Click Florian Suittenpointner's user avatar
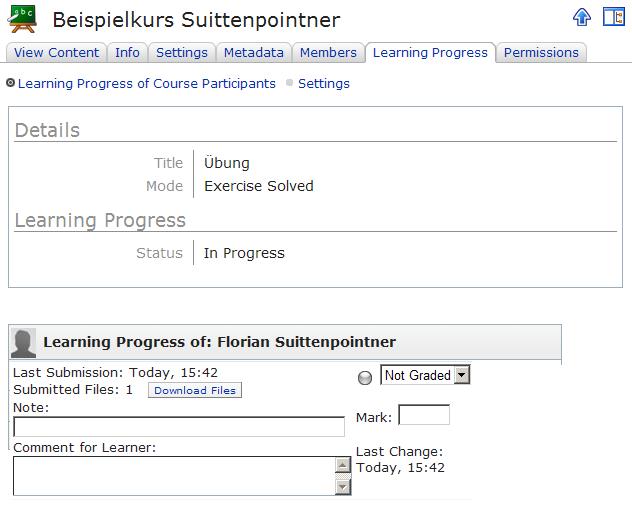 coord(23,342)
